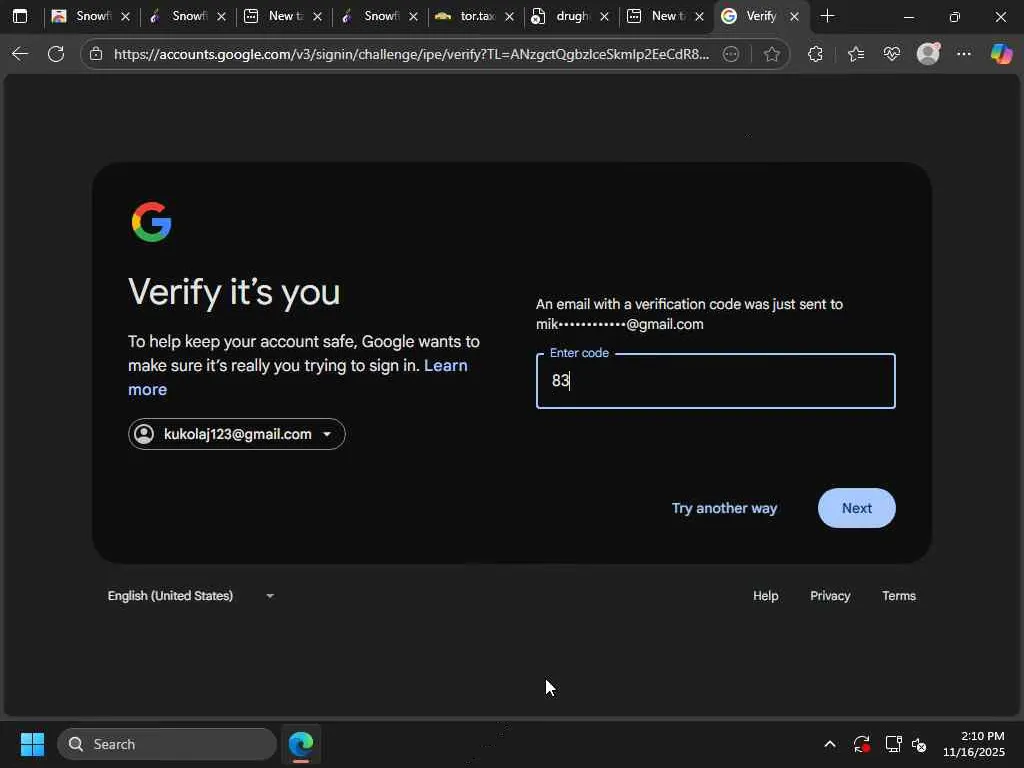Click the Edge icon in taskbar

point(301,744)
